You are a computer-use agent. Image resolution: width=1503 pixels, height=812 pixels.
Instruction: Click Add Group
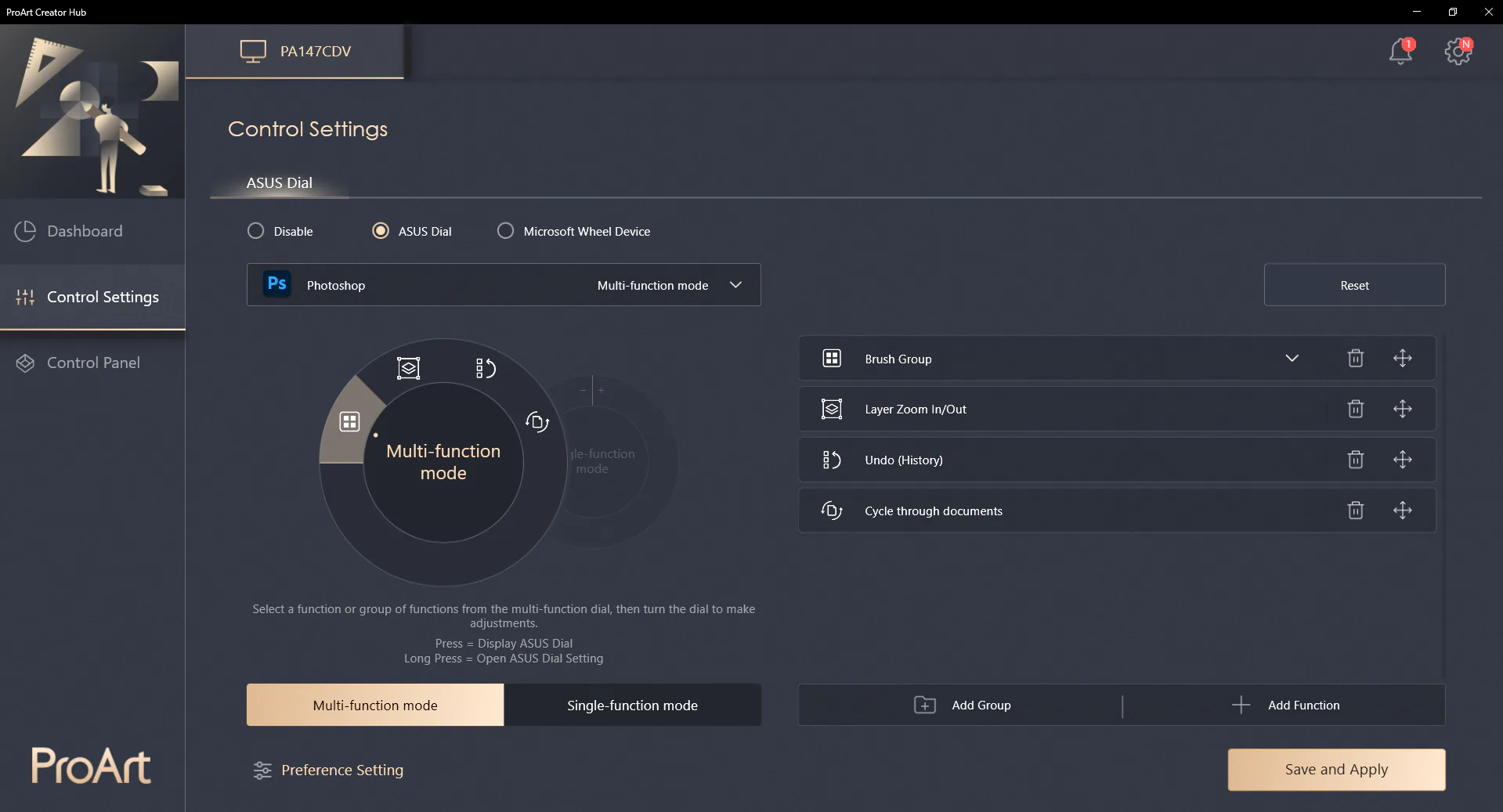[x=962, y=705]
